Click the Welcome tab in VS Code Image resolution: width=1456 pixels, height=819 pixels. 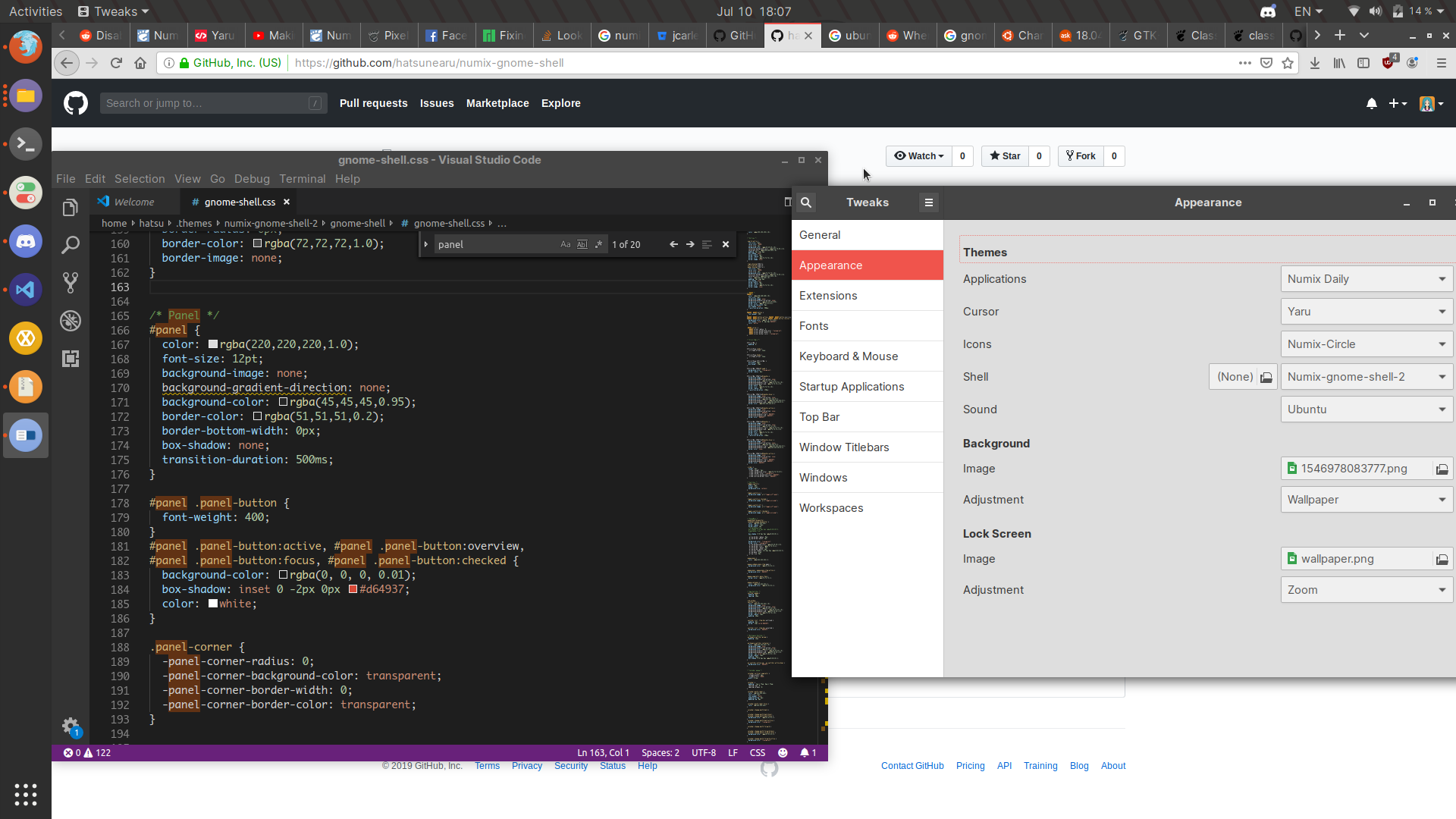point(134,202)
